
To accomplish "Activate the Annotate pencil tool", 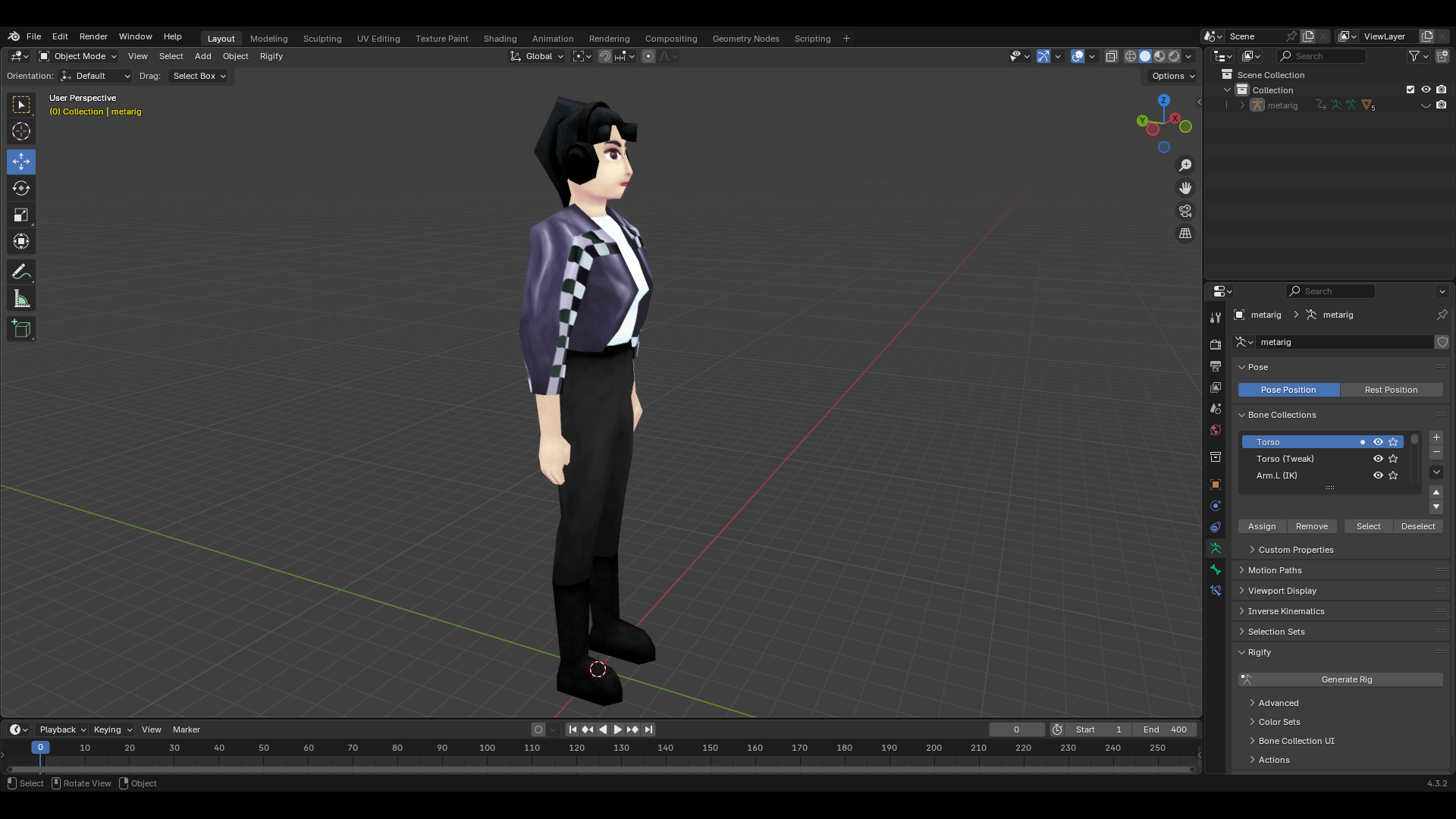I will [21, 271].
